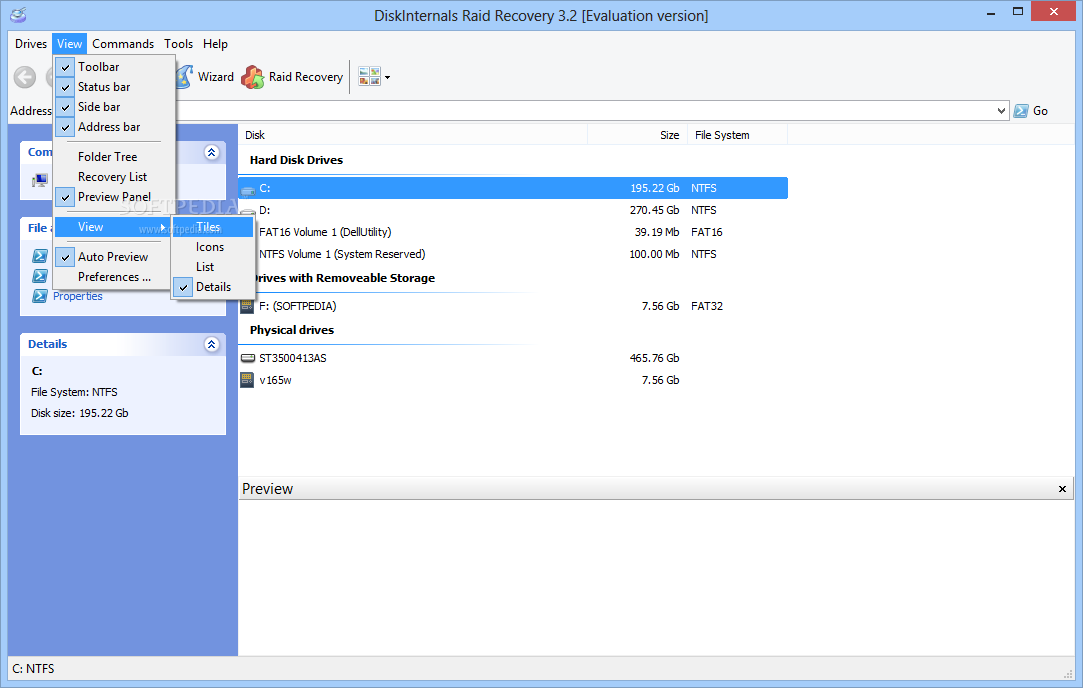This screenshot has height=688, width=1083.
Task: Click the Back arrow toolbar icon
Action: pyautogui.click(x=25, y=77)
